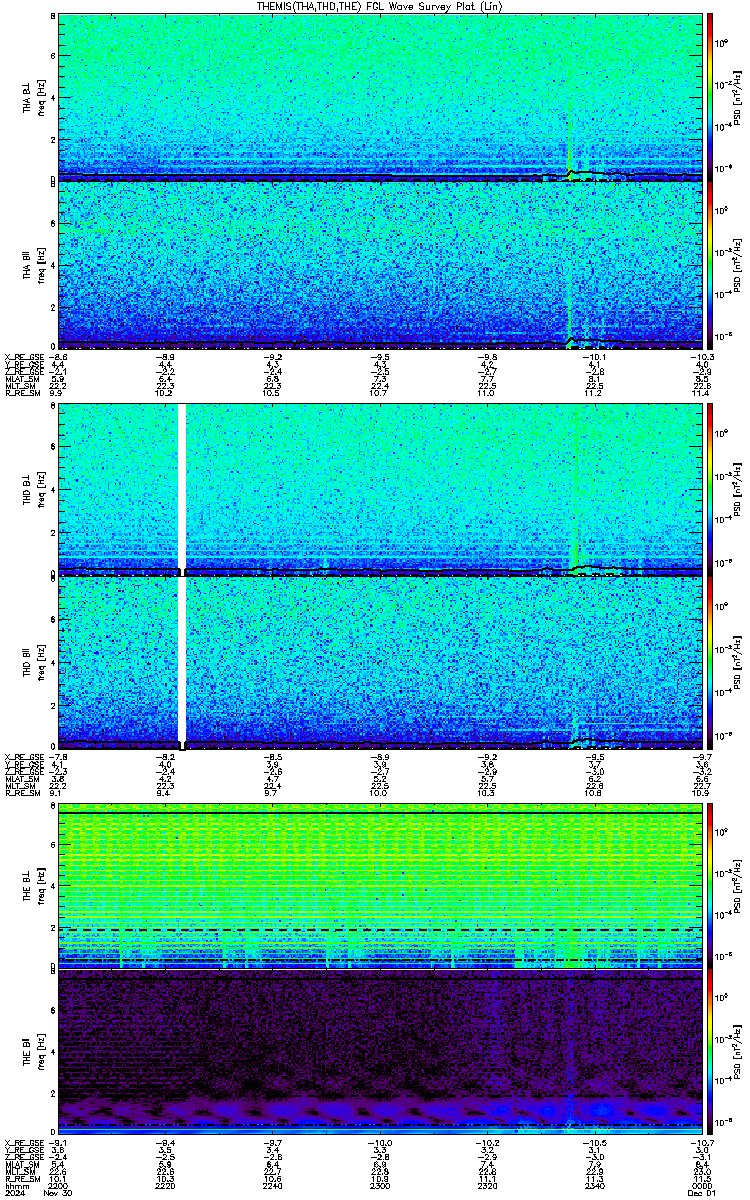Click the 'THE B⊥ freq [Hz]' axis label
The width and height of the screenshot is (750, 1200).
(x=35, y=886)
